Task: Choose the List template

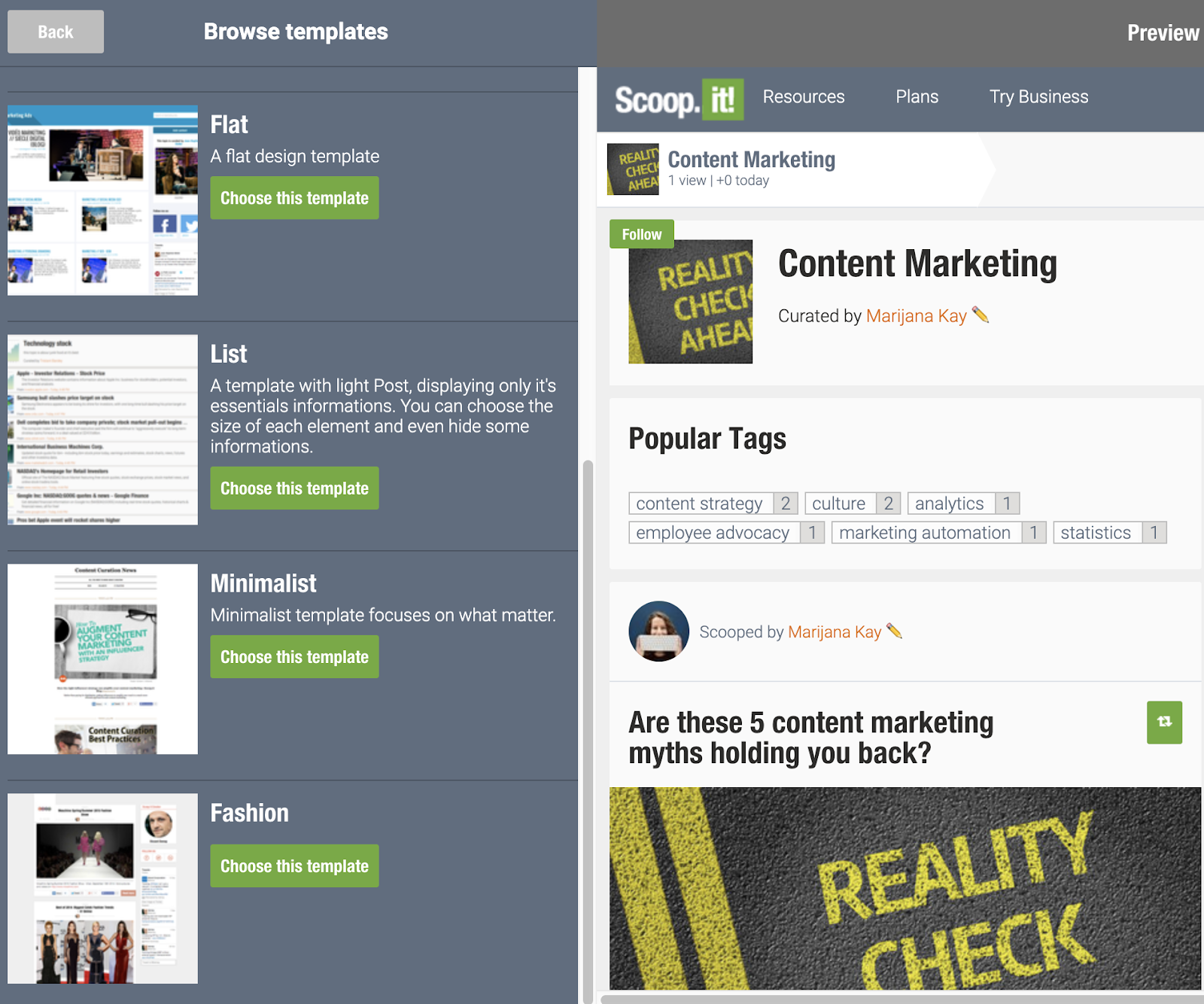Action: pos(294,488)
